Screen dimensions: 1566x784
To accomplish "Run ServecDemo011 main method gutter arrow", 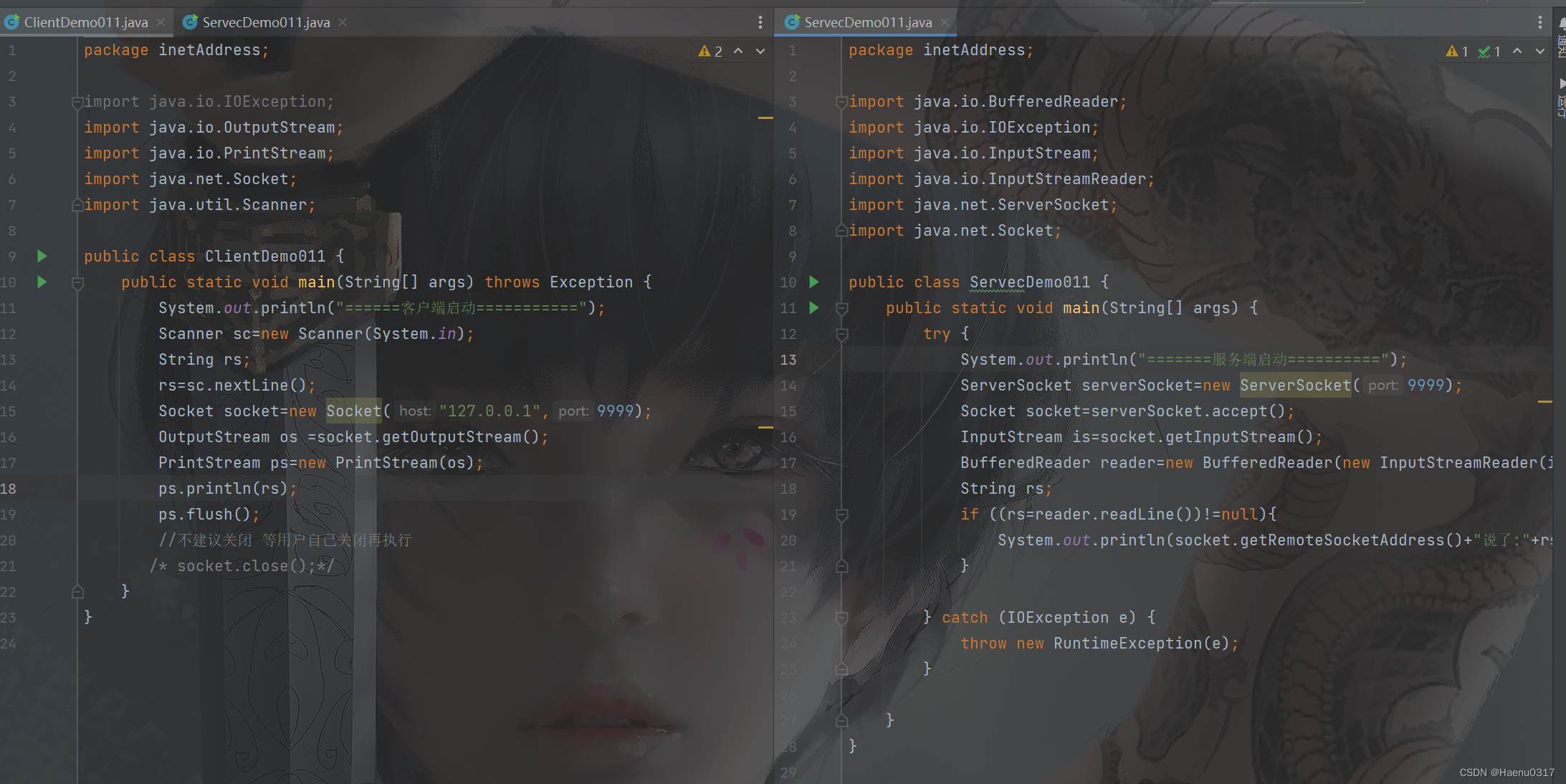I will coord(814,307).
